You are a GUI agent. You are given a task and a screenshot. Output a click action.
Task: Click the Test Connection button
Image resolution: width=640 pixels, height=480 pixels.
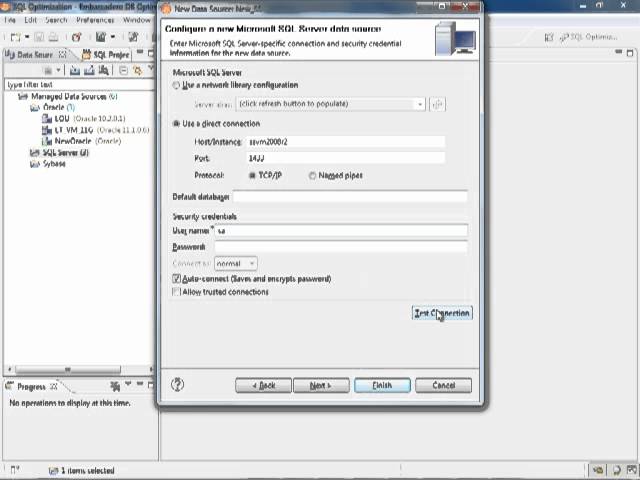pyautogui.click(x=442, y=313)
